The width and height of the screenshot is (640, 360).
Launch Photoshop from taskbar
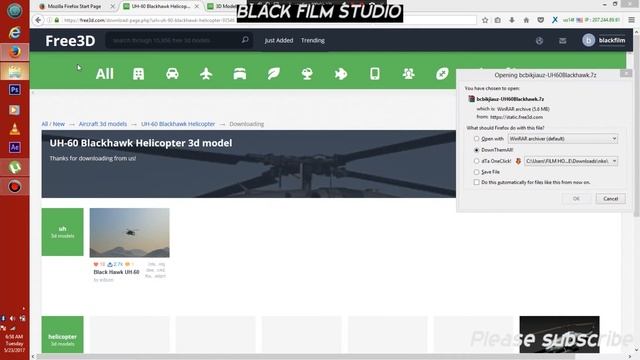[x=15, y=89]
